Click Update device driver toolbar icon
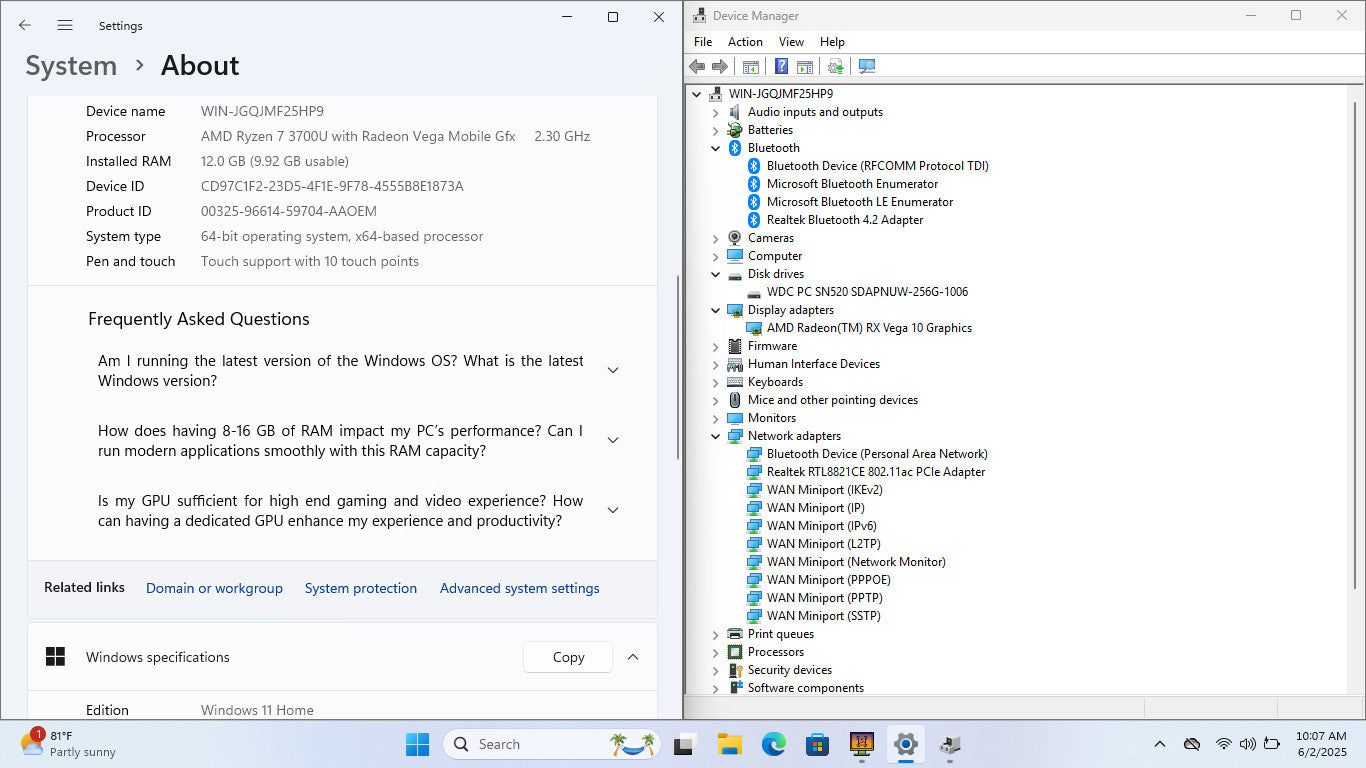This screenshot has width=1366, height=768. click(x=835, y=66)
